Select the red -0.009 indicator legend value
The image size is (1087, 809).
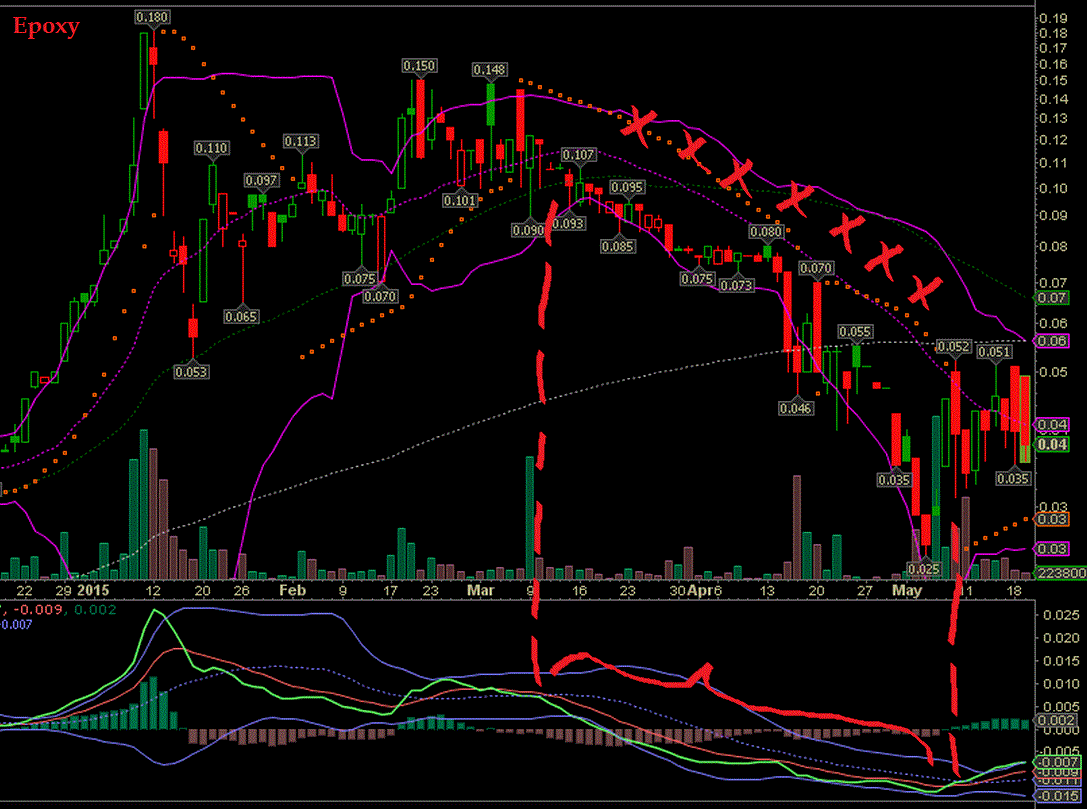[x=40, y=610]
